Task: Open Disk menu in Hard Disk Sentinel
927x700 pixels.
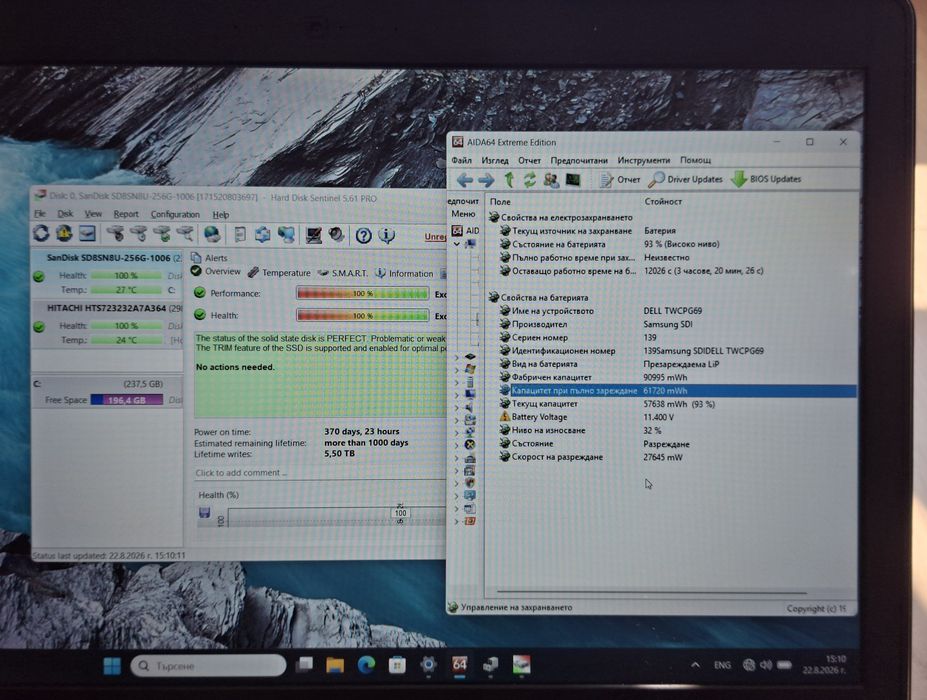Action: (x=65, y=213)
